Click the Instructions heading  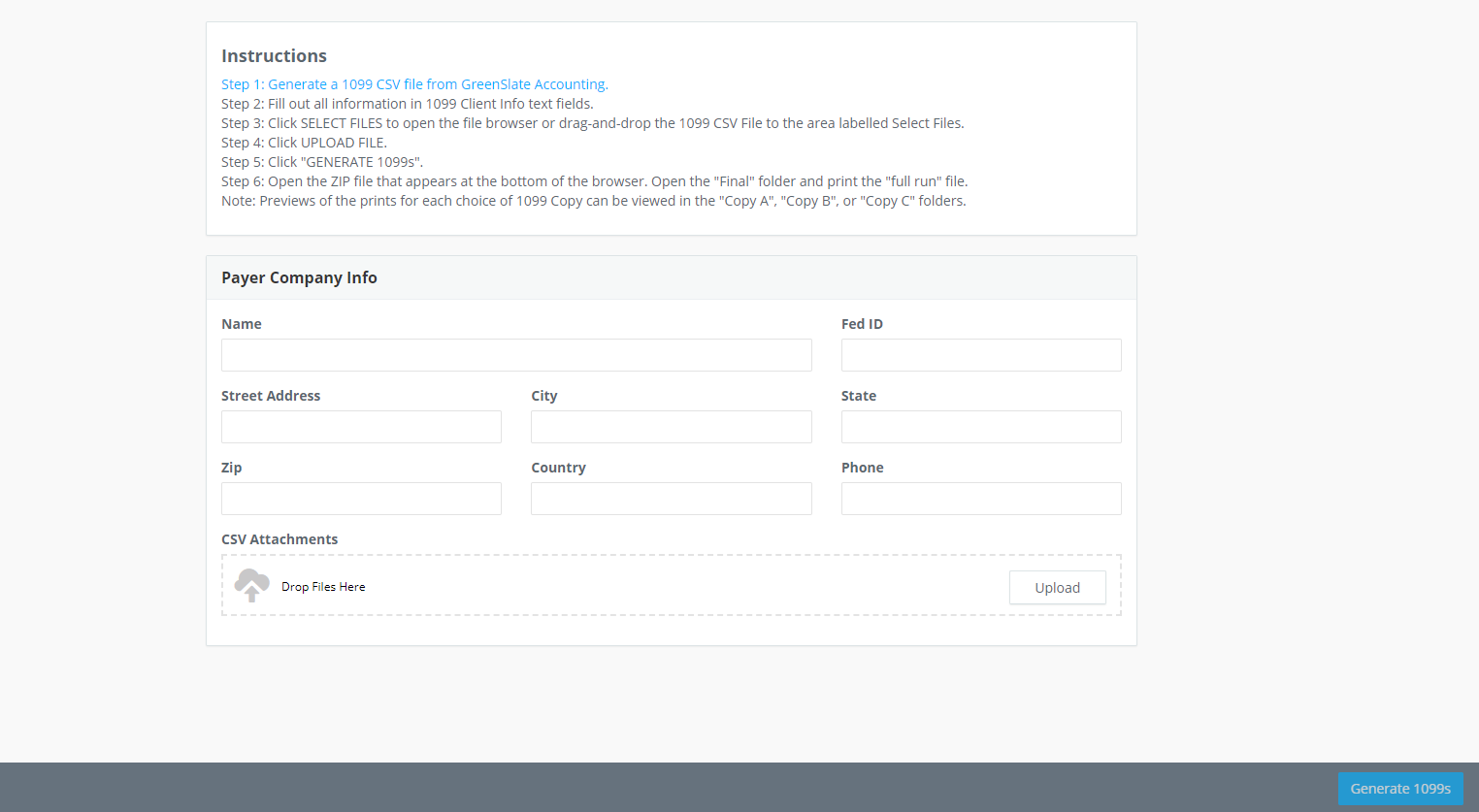(x=274, y=56)
